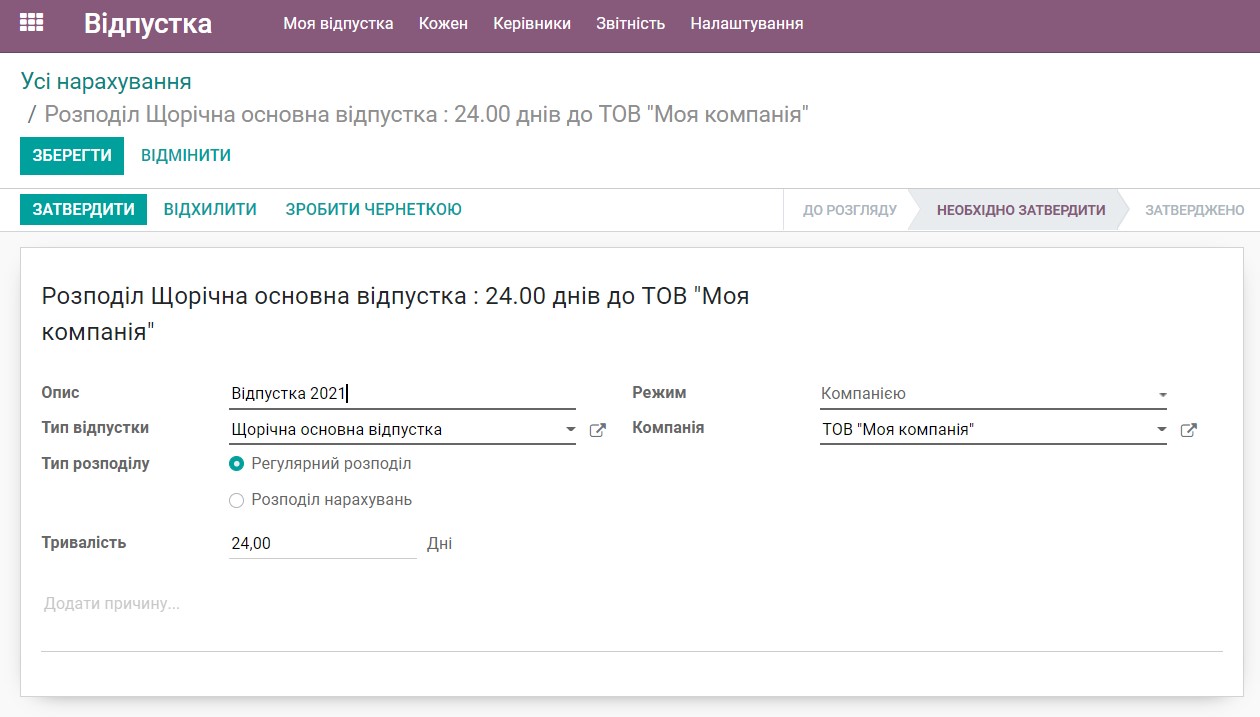Viewport: 1260px width, 717px height.
Task: Open the "Налаштування" menu
Action: click(x=745, y=23)
